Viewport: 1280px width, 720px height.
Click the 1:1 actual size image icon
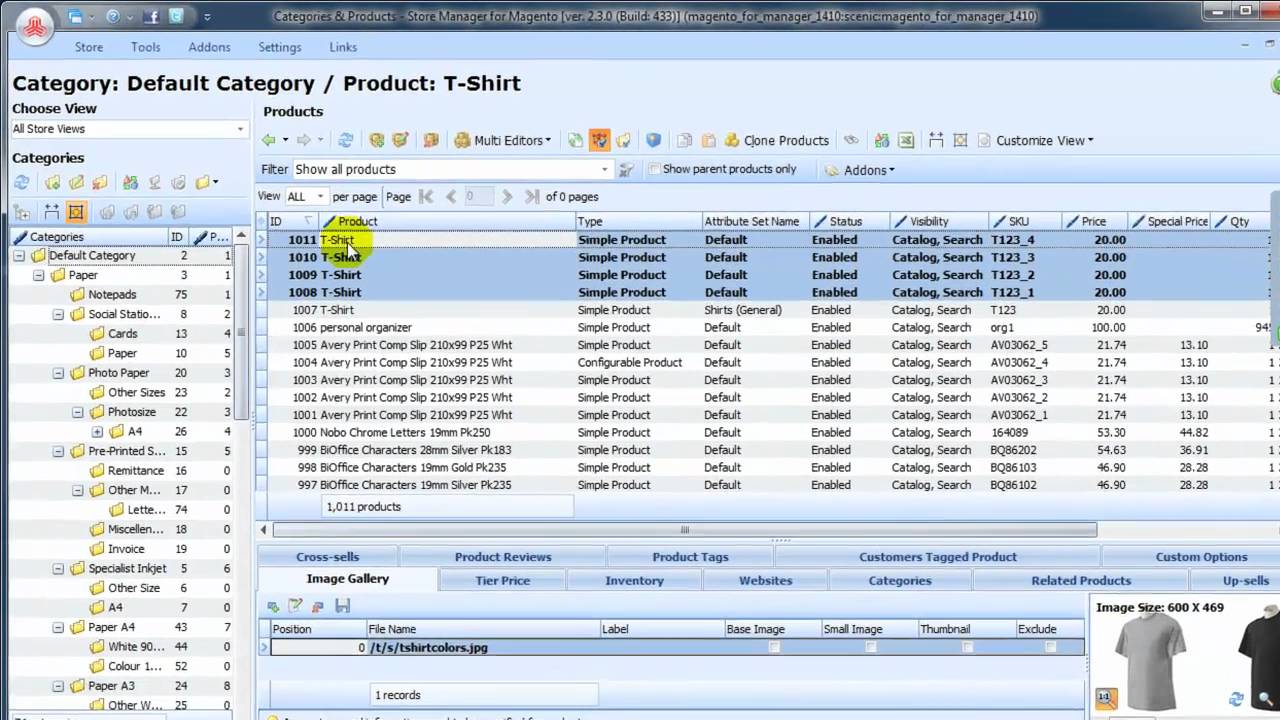(x=1105, y=697)
